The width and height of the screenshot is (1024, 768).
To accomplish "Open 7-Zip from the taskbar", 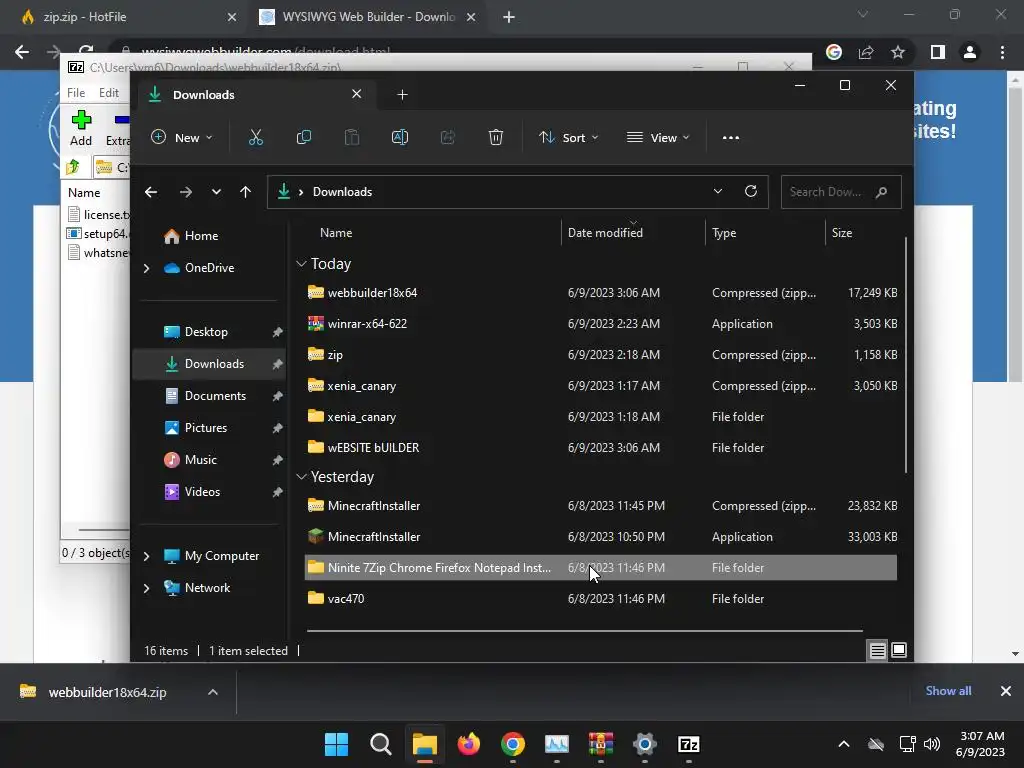I will pos(689,744).
